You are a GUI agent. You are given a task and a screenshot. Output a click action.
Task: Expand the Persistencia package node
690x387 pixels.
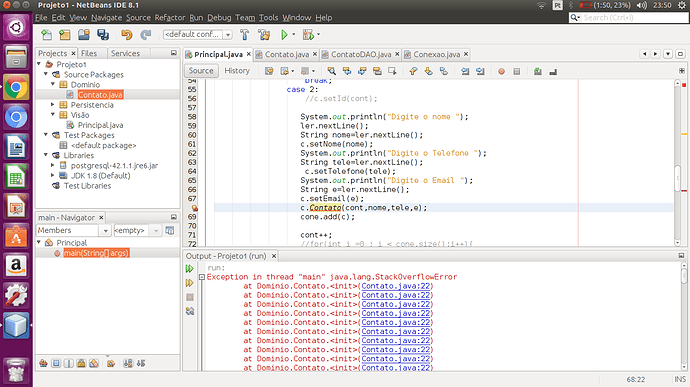tap(52, 105)
